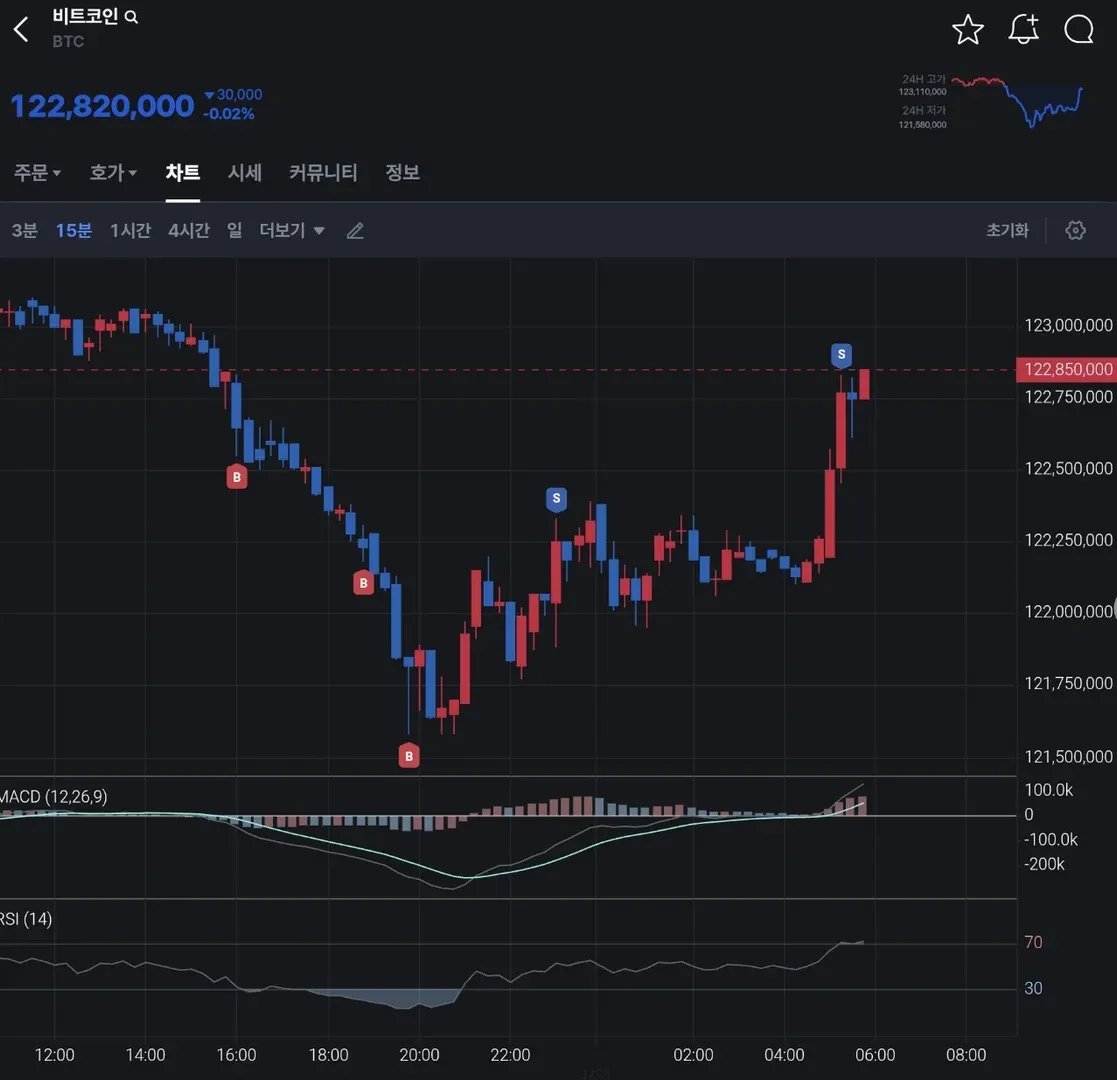Switch to 1시간 chart interval
This screenshot has width=1117, height=1080.
point(130,231)
